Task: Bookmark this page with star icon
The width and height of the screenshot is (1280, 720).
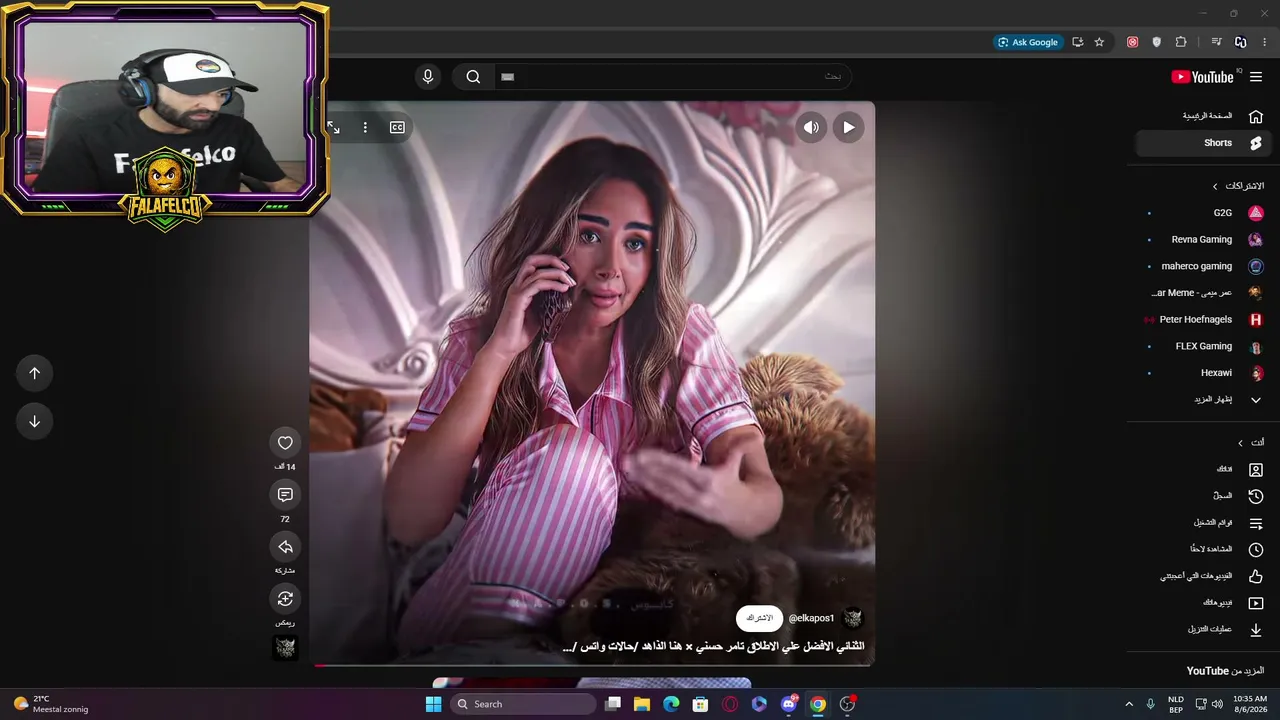Action: coord(1099,42)
